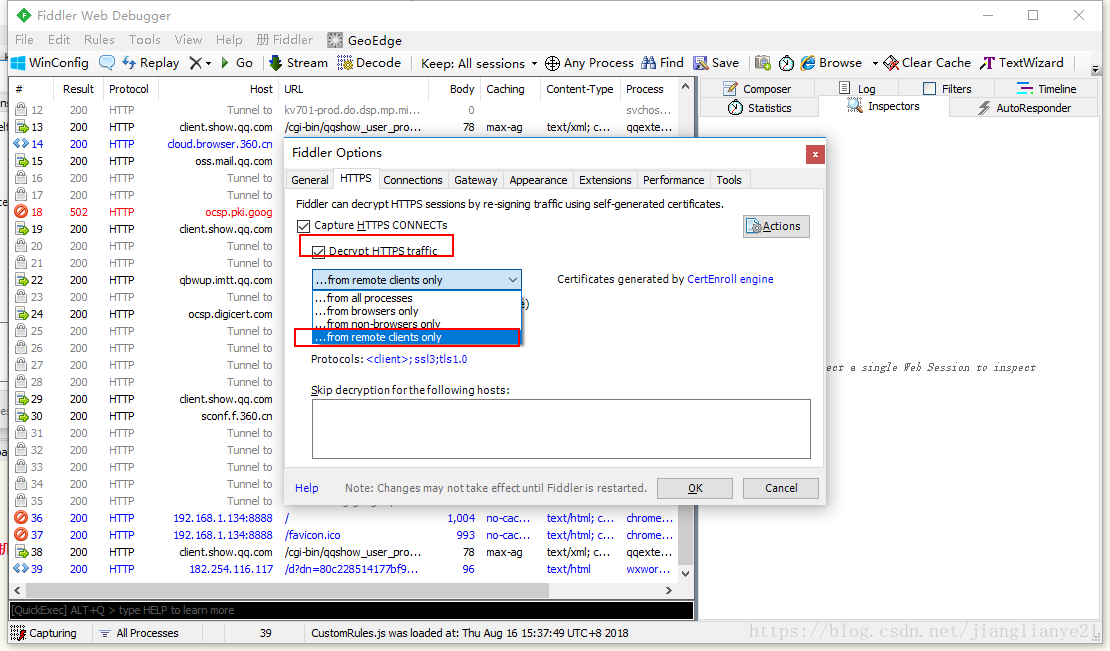Cancel the Fiddler Options dialog

781,488
